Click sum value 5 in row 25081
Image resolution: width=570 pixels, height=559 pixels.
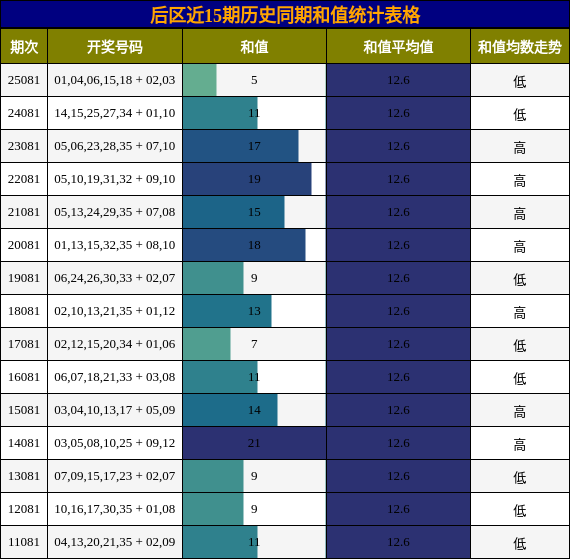[254, 80]
